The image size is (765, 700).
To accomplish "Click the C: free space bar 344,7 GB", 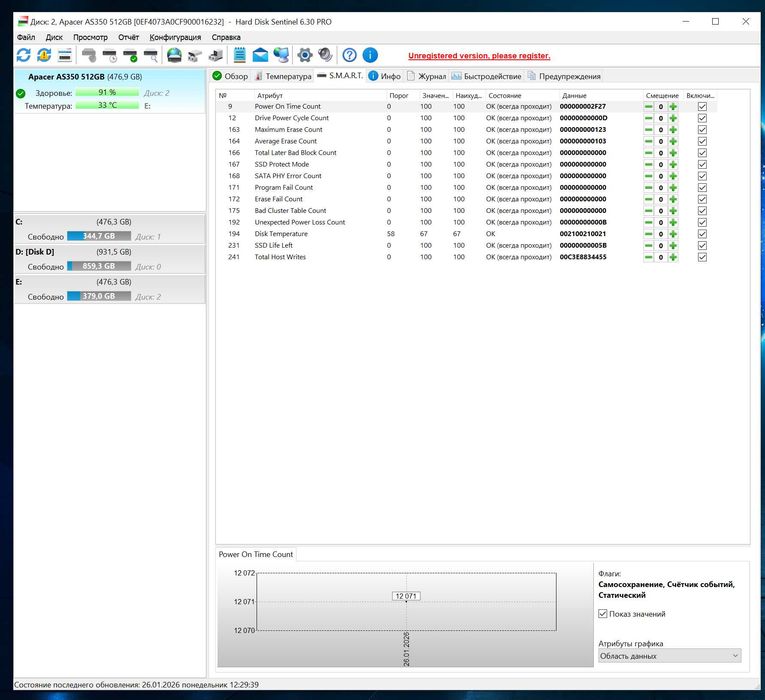I will point(99,236).
